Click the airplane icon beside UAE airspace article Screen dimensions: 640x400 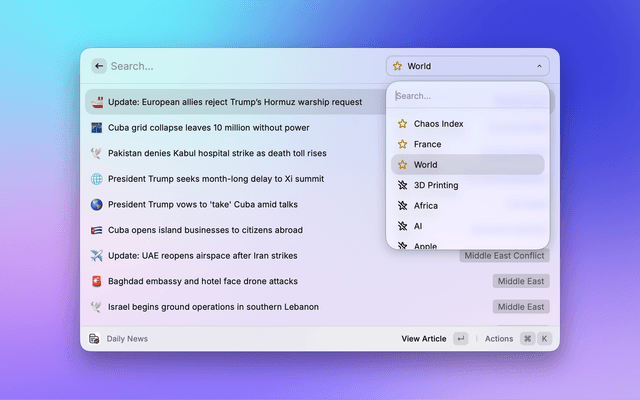[97, 255]
